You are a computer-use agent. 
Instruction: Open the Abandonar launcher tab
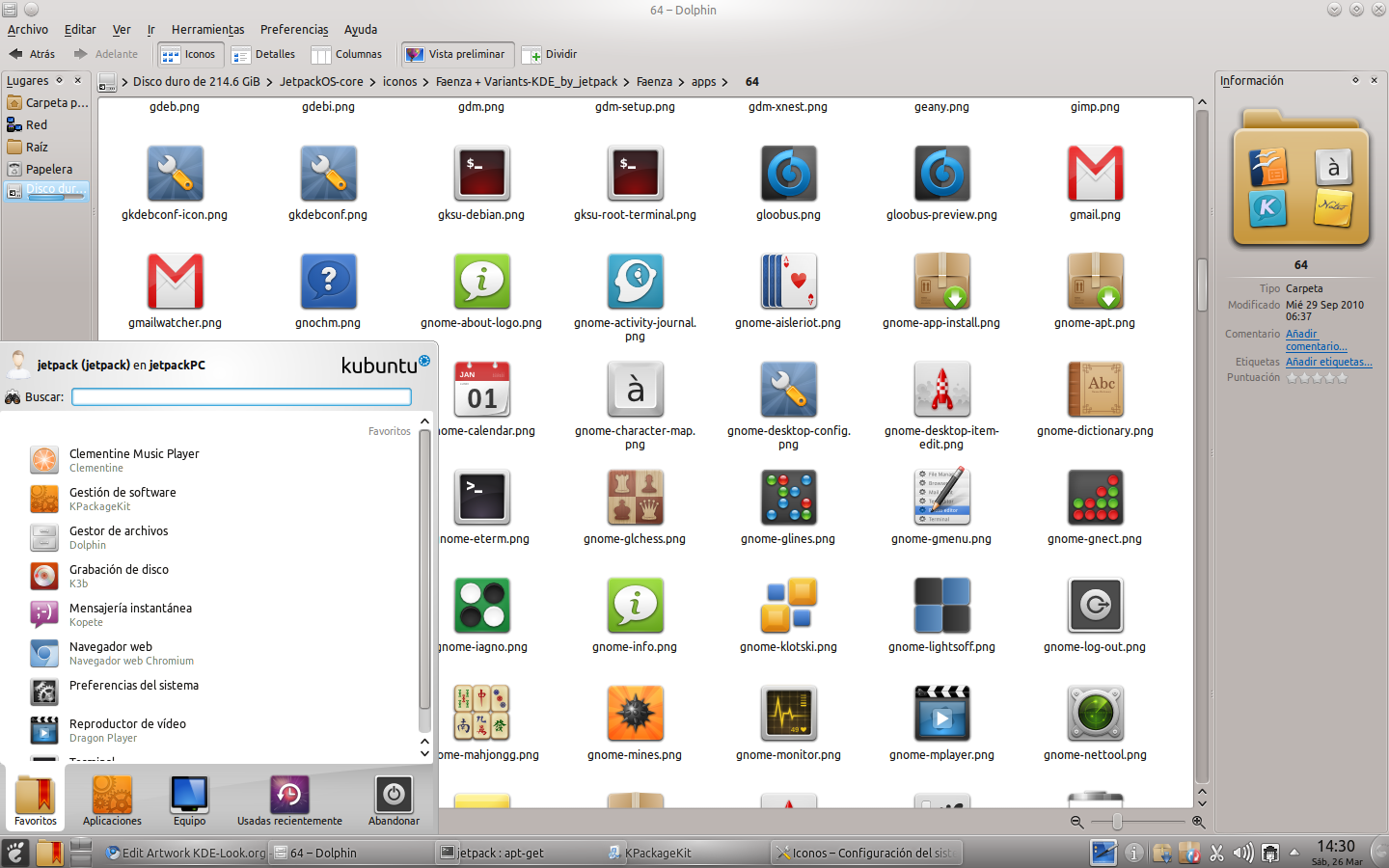point(394,800)
